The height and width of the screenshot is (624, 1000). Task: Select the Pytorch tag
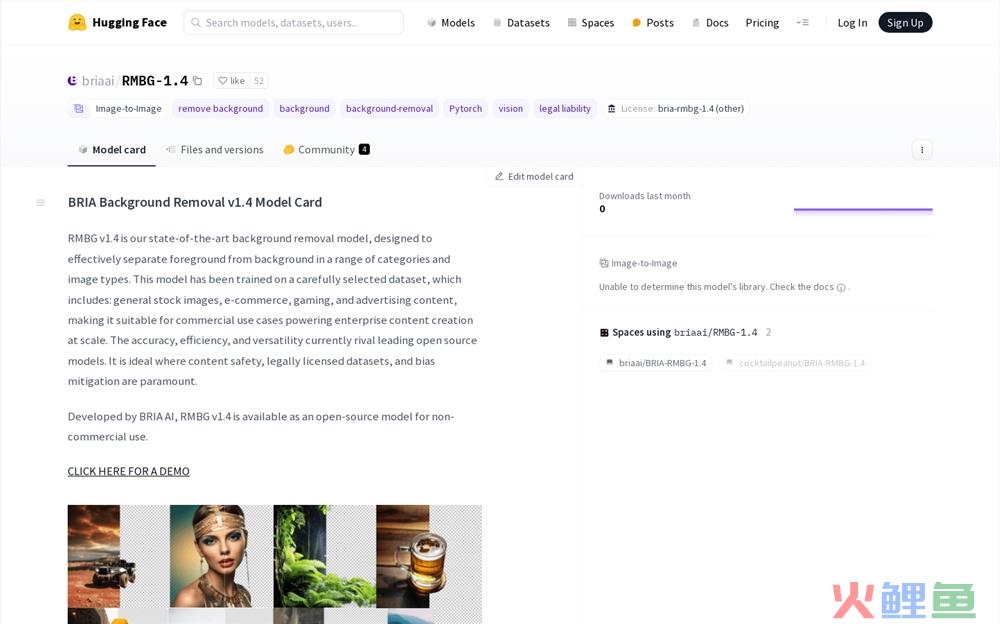(x=466, y=108)
